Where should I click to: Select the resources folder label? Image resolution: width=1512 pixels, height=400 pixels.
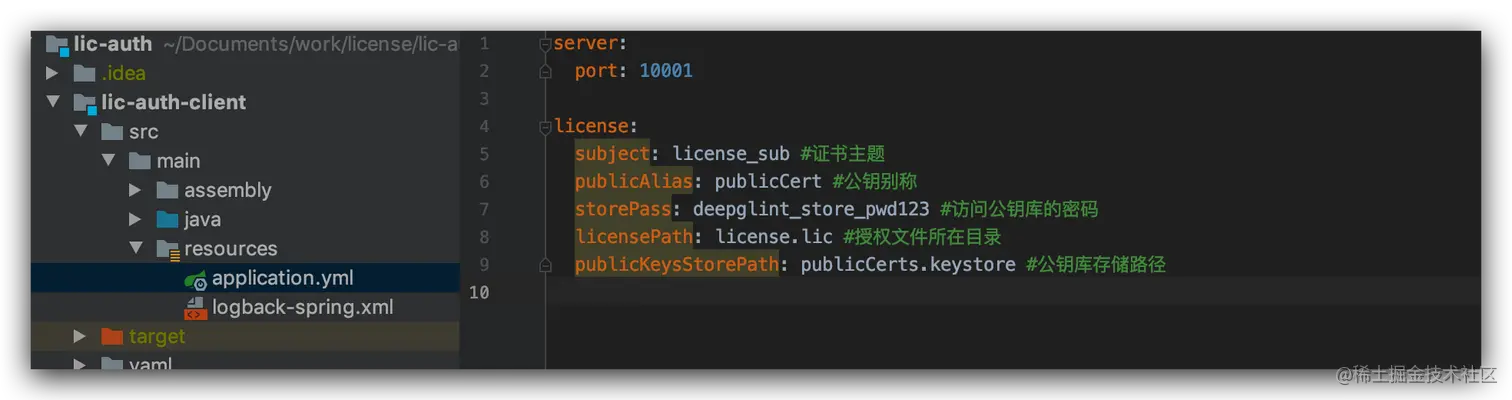[230, 249]
